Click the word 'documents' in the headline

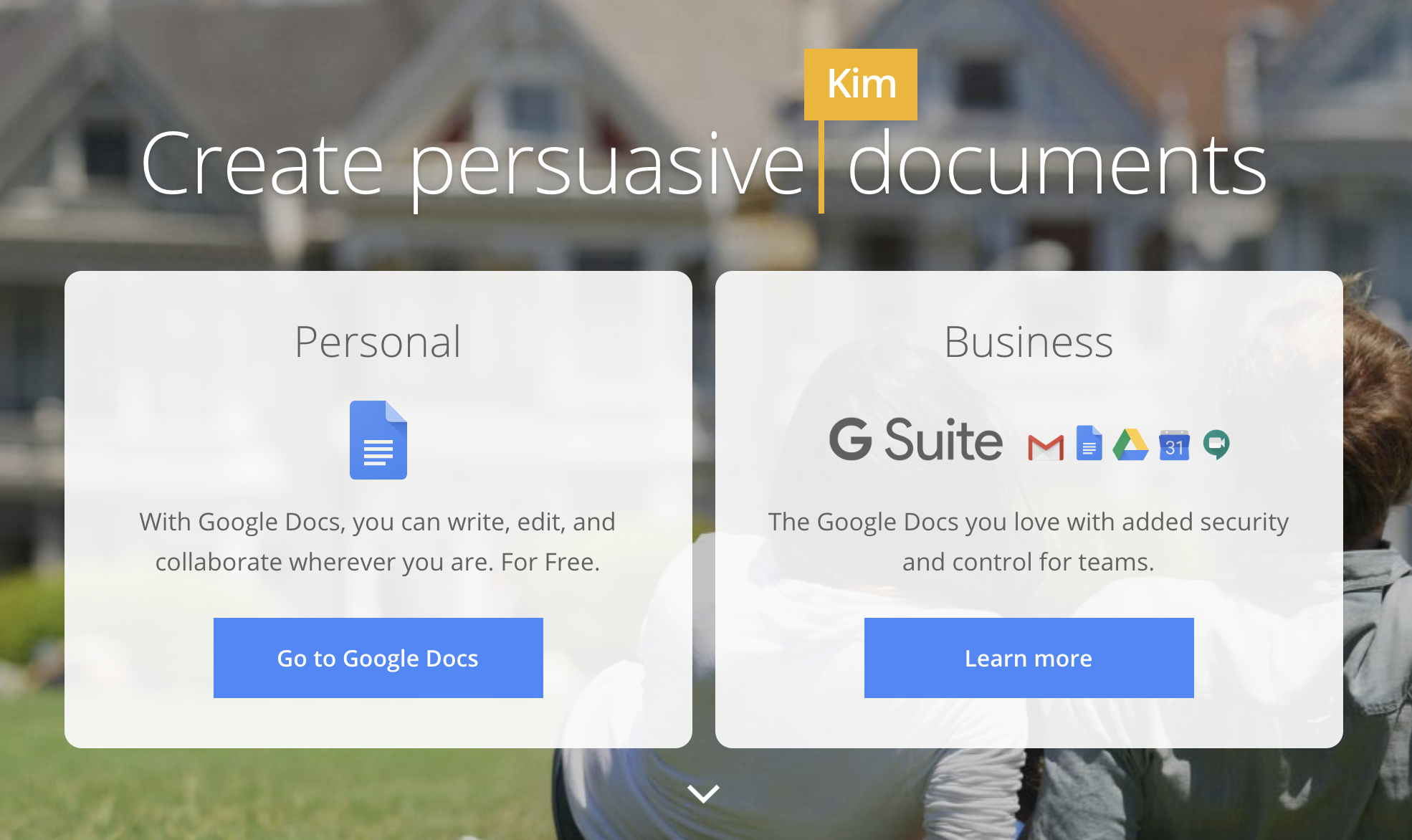tap(1056, 166)
